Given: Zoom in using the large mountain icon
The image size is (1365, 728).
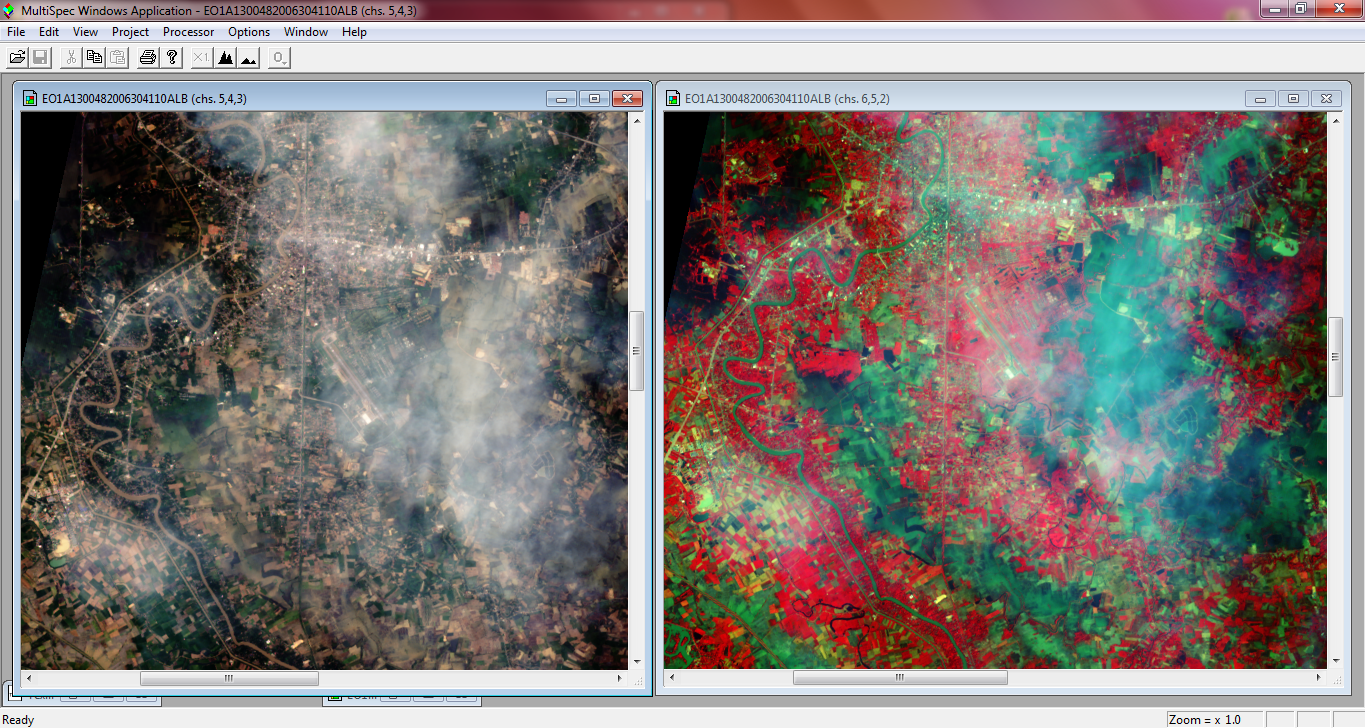Looking at the screenshot, I should pyautogui.click(x=227, y=57).
